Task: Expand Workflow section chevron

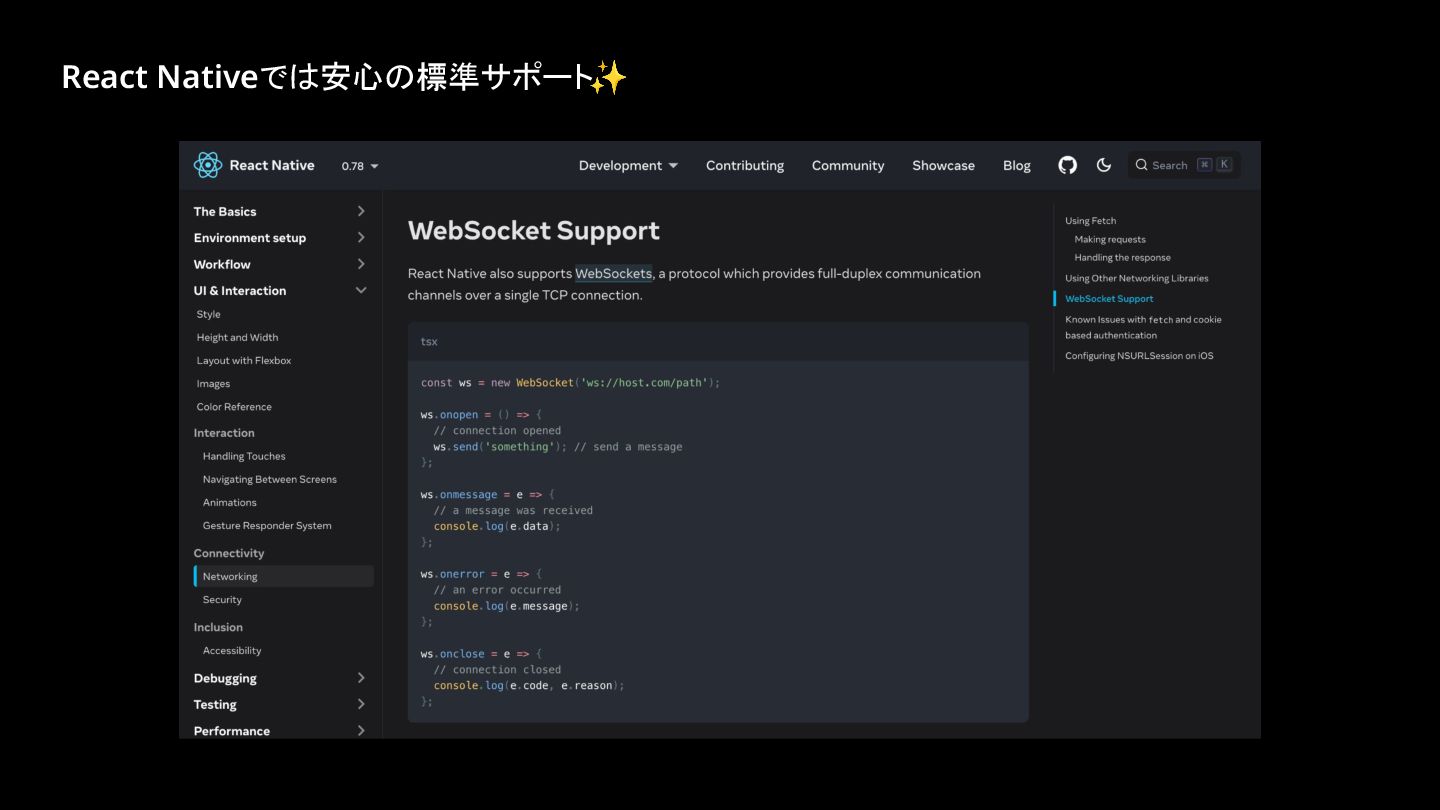Action: click(361, 264)
